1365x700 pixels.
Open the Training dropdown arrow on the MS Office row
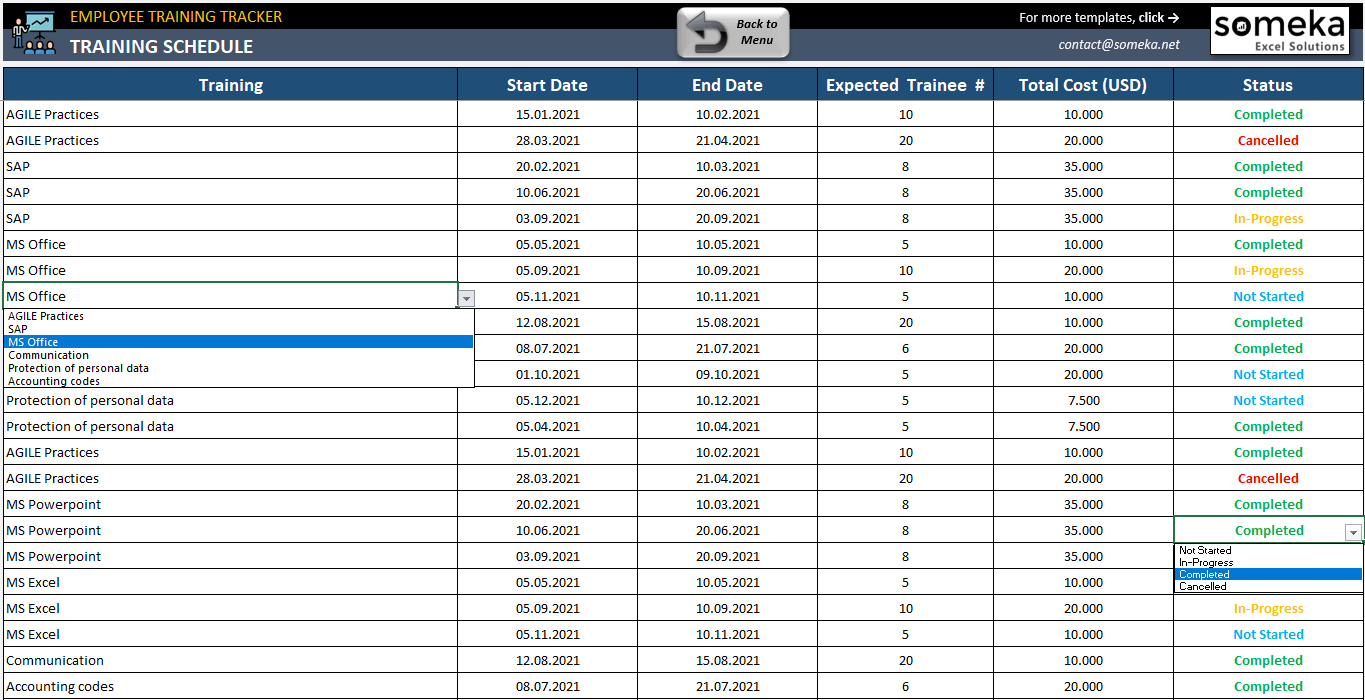[466, 297]
